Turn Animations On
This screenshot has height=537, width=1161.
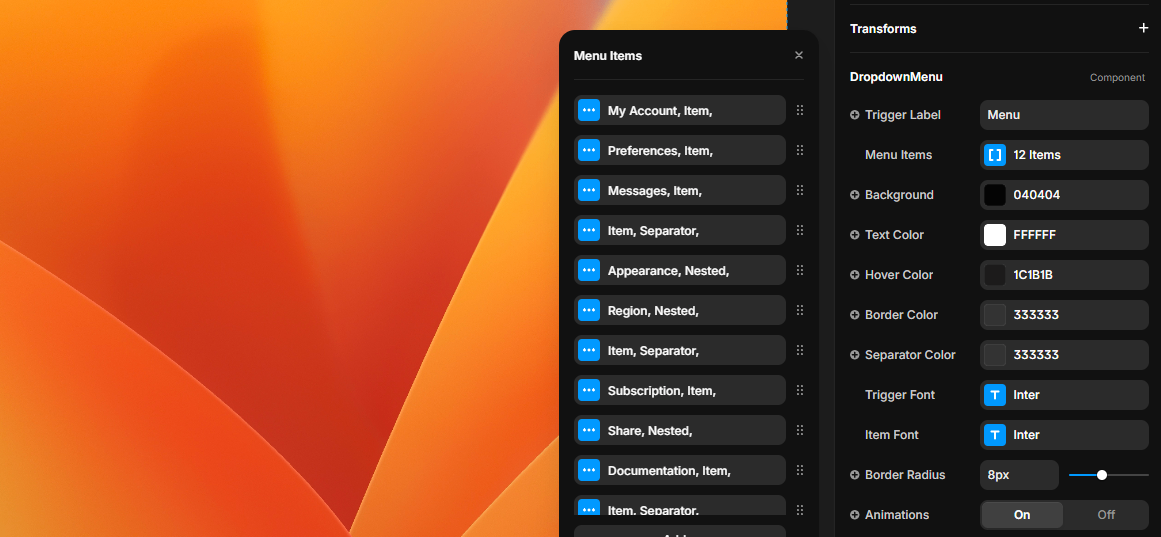1022,515
